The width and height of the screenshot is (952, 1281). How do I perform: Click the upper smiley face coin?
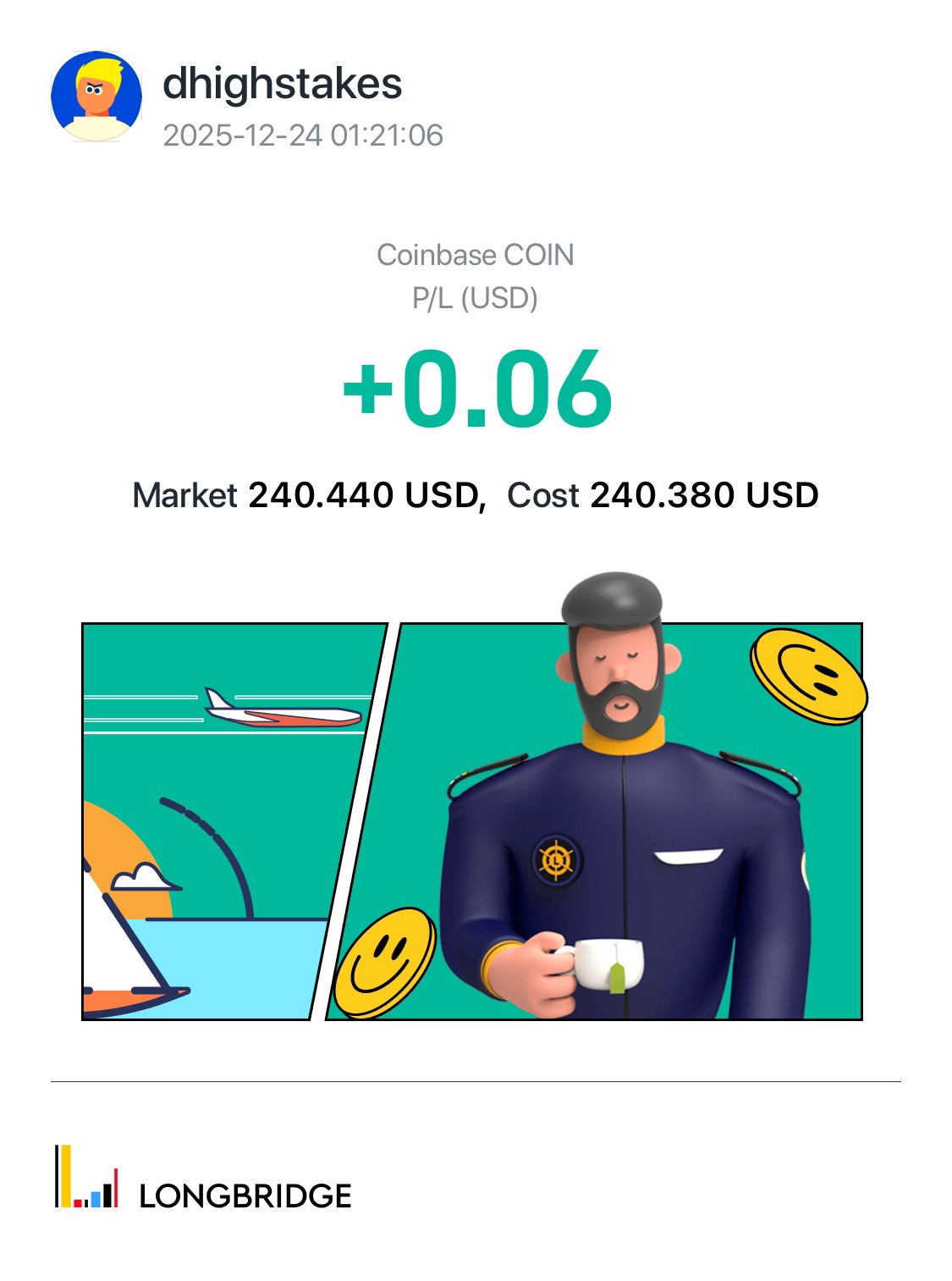coord(808,676)
